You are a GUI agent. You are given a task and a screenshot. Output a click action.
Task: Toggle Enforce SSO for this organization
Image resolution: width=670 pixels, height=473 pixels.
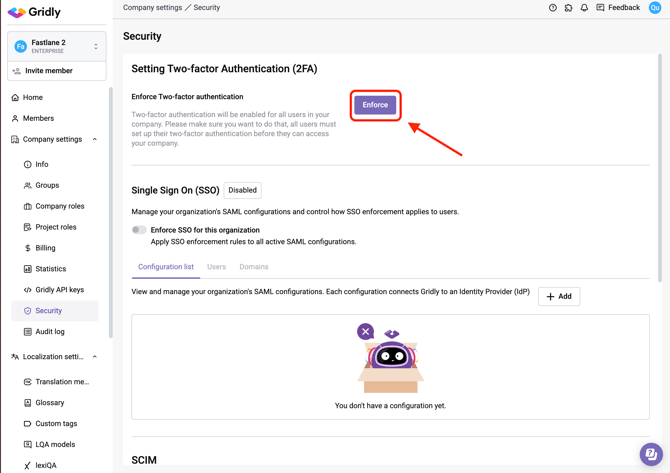click(x=139, y=230)
